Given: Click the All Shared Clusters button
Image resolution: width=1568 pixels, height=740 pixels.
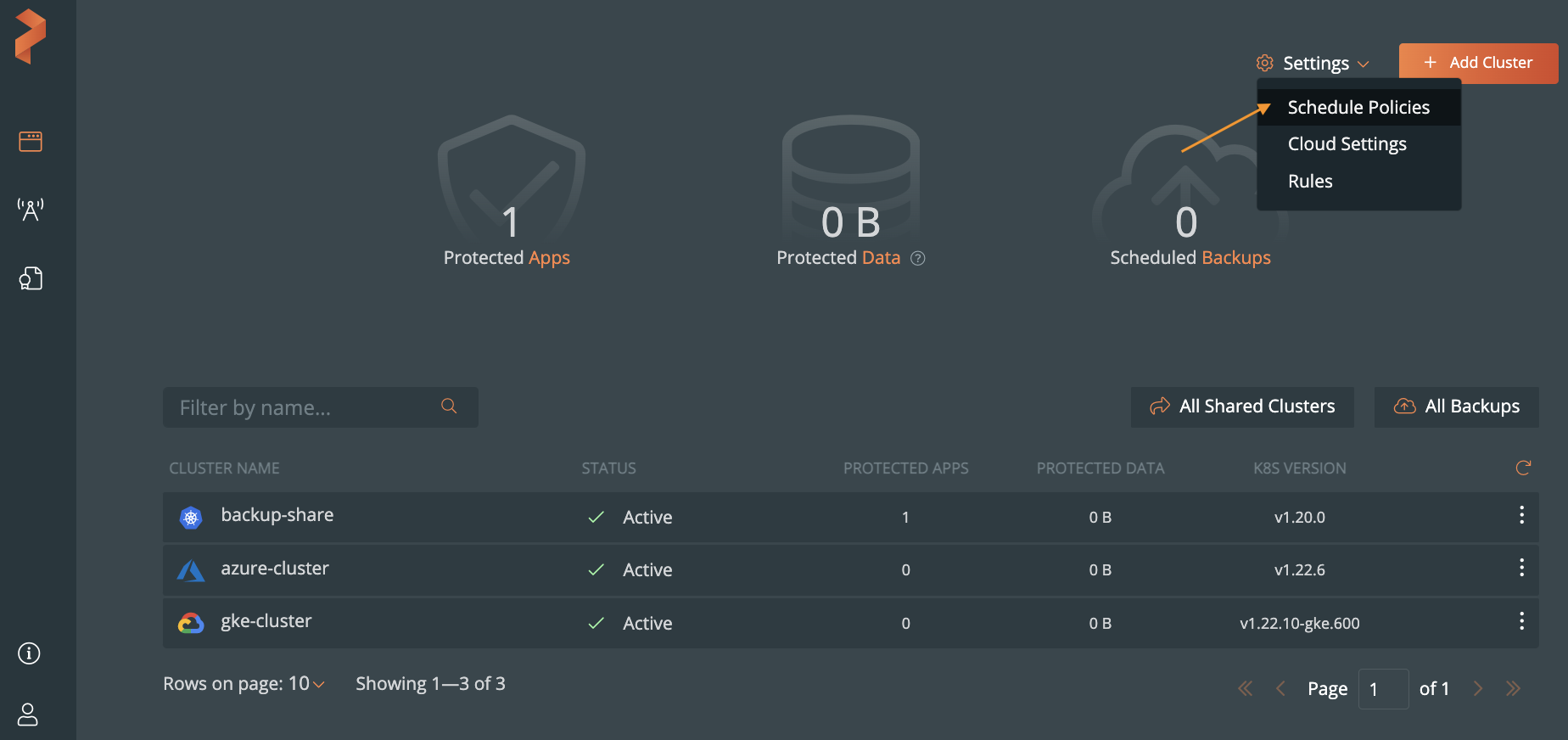Looking at the screenshot, I should 1242,406.
